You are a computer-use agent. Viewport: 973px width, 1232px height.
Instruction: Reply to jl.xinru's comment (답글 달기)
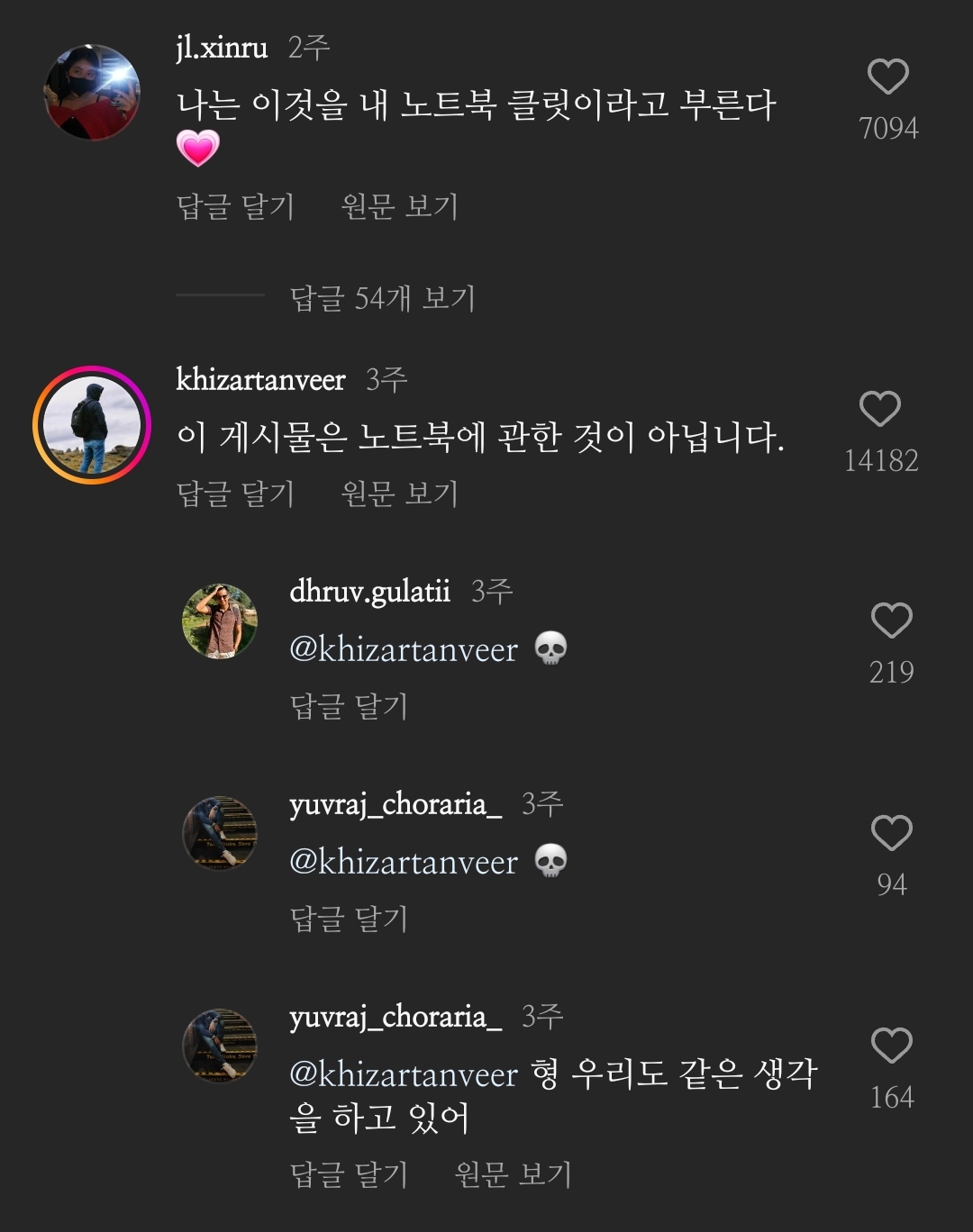tap(235, 207)
